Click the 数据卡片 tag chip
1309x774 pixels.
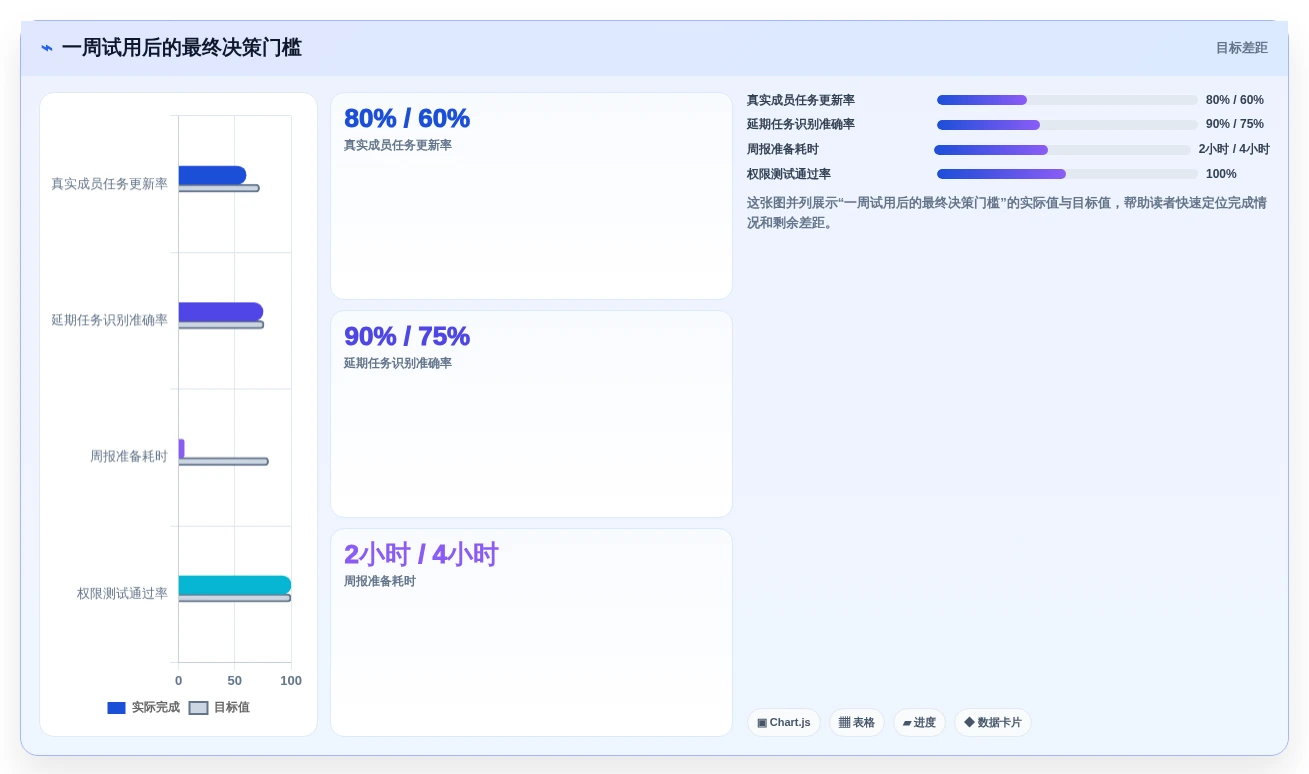(x=993, y=722)
